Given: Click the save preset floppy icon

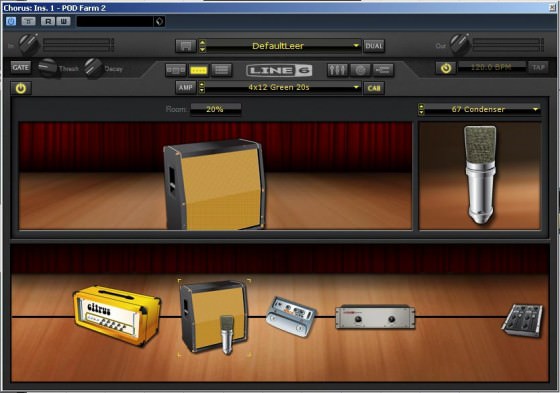Looking at the screenshot, I should (186, 46).
